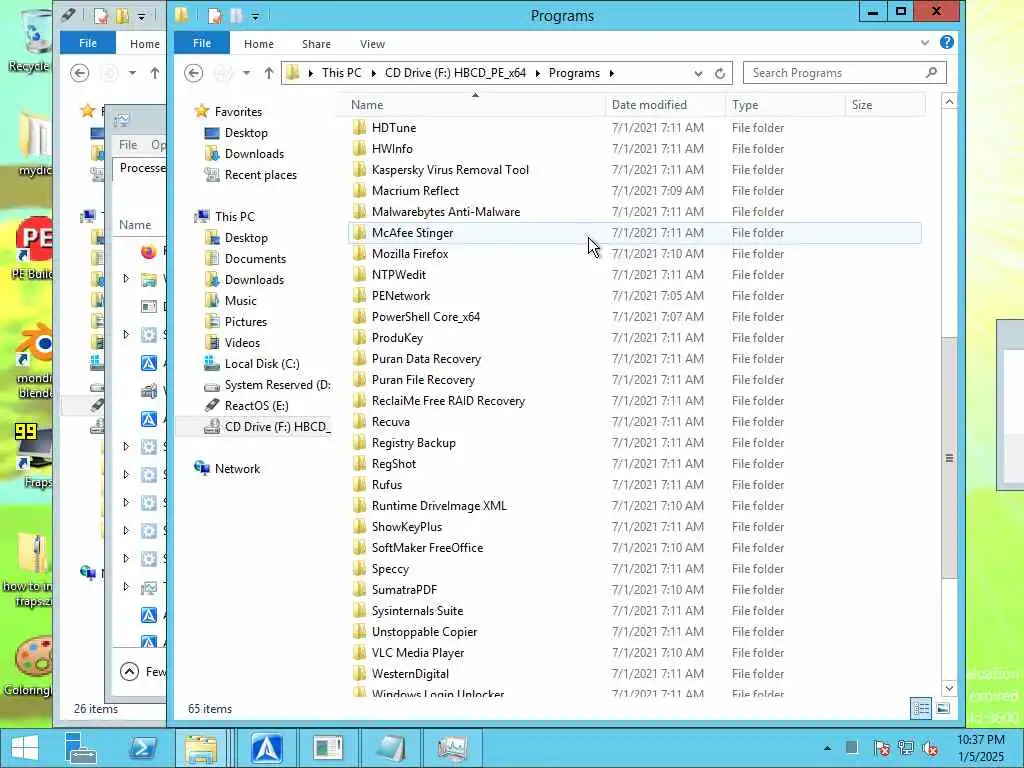The image size is (1024, 768).
Task: Open Windows Start button
Action: 24,748
